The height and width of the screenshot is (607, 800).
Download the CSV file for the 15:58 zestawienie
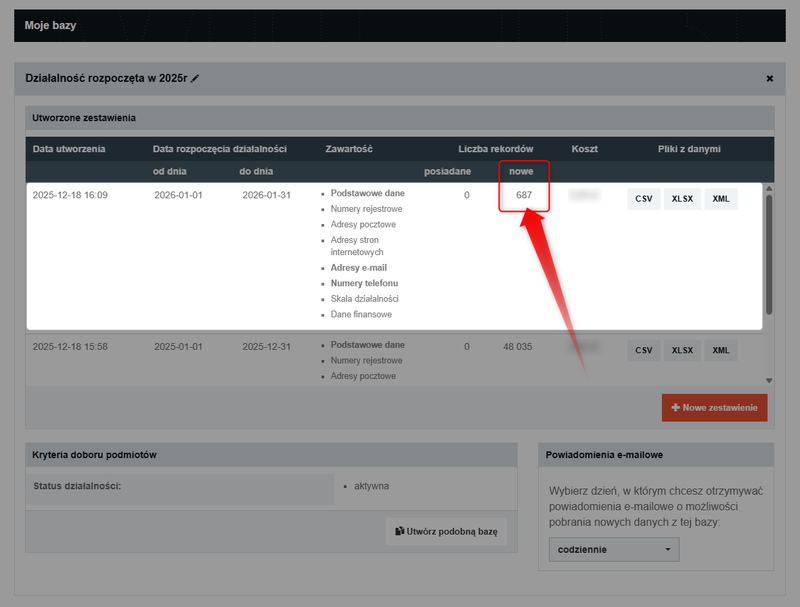point(643,350)
